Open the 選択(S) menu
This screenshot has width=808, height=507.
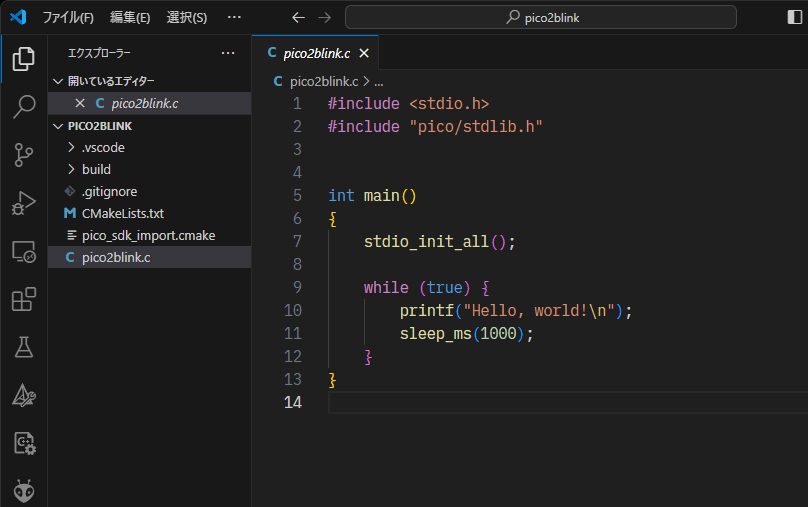pos(187,18)
